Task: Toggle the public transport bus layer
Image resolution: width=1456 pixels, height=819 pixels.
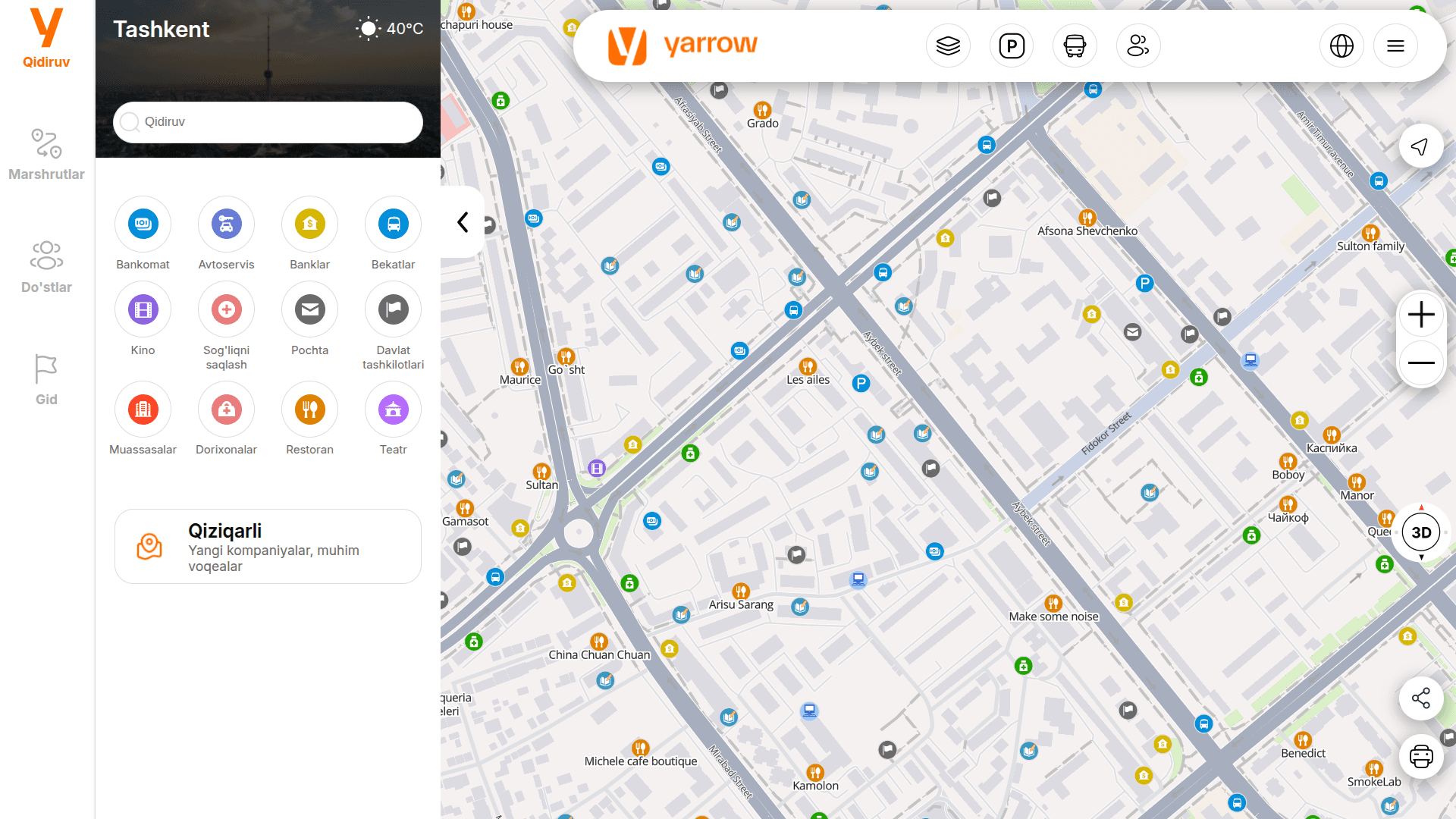Action: [x=1075, y=46]
